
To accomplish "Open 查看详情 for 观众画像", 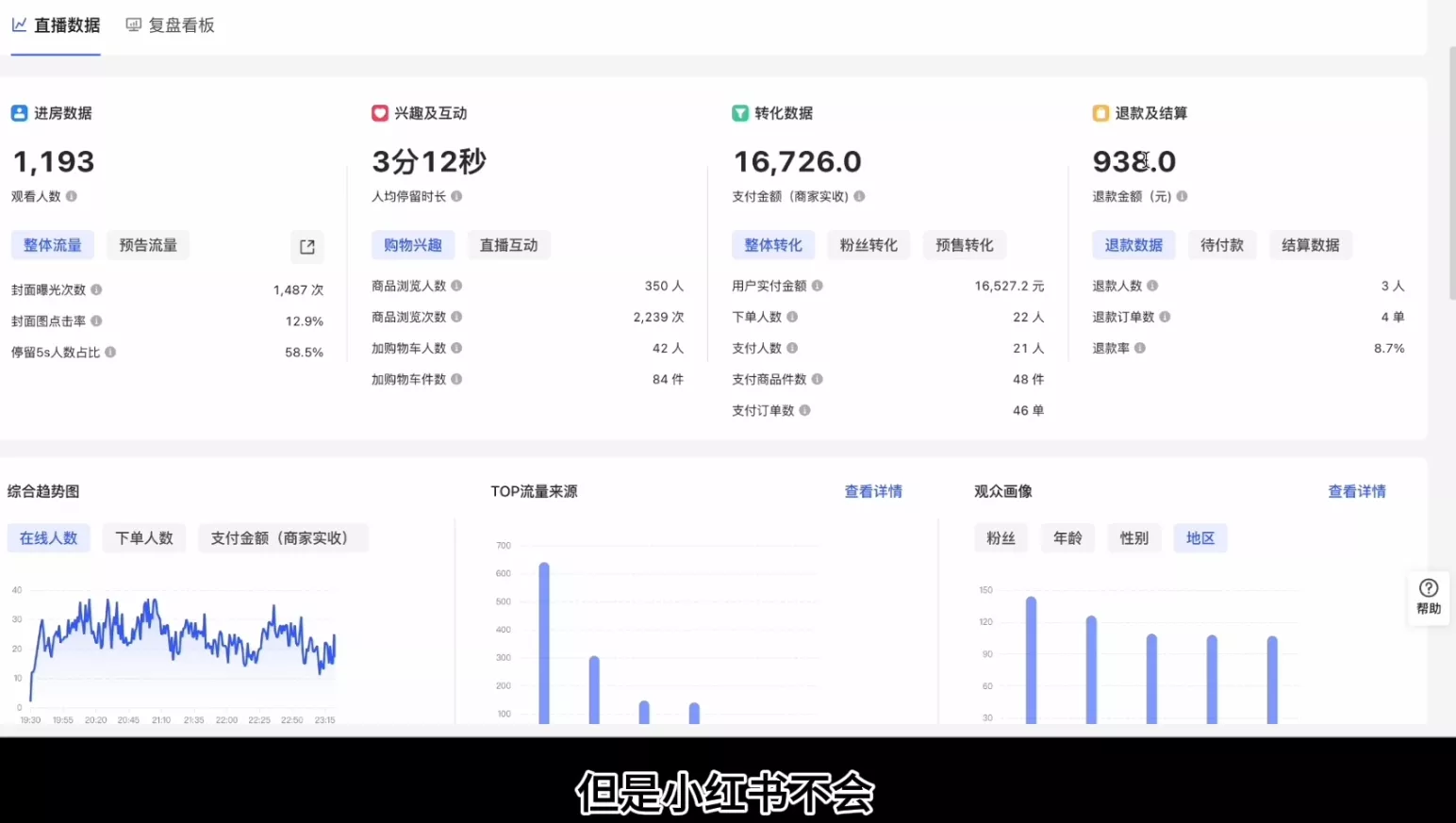I will 1356,490.
